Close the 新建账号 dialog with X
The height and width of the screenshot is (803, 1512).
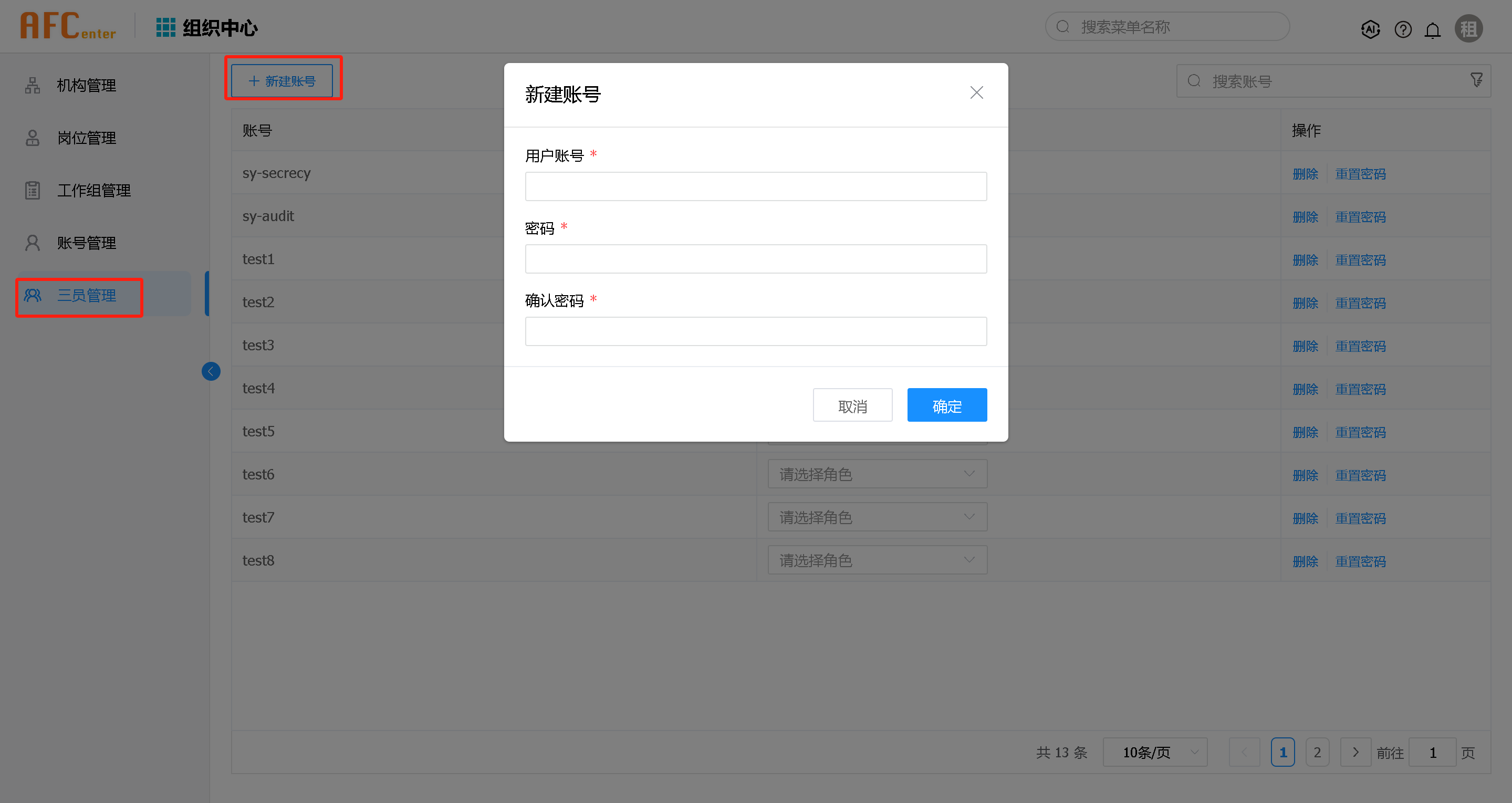coord(976,93)
